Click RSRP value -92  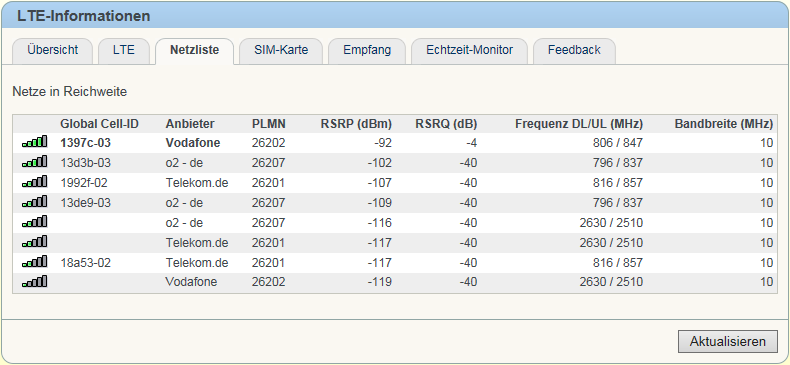383,143
